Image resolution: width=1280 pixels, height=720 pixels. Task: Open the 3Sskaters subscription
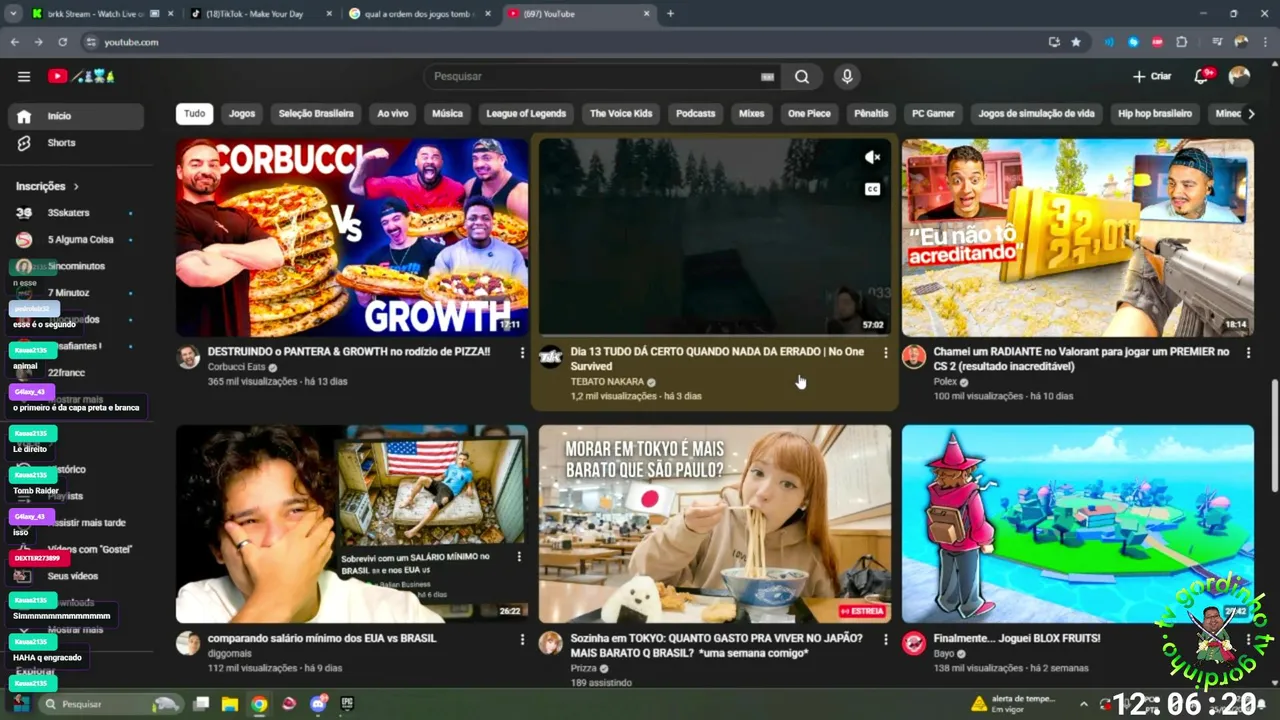click(76, 213)
